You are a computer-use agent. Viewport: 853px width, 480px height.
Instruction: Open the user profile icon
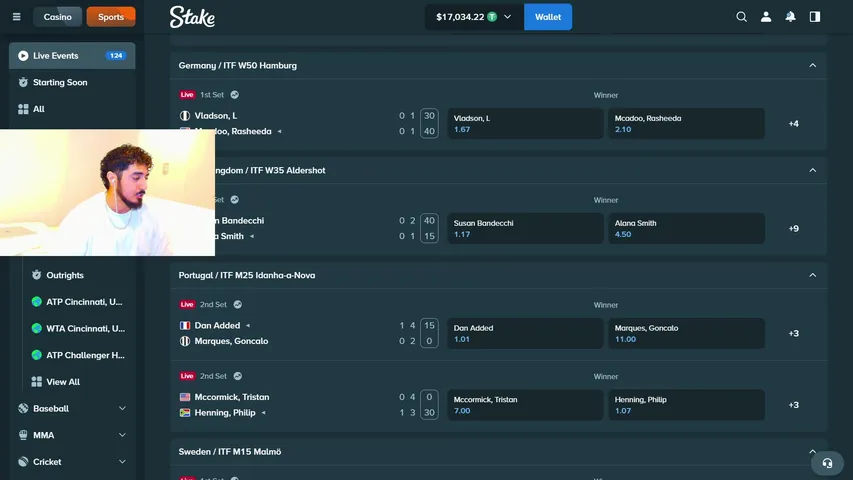pyautogui.click(x=766, y=17)
